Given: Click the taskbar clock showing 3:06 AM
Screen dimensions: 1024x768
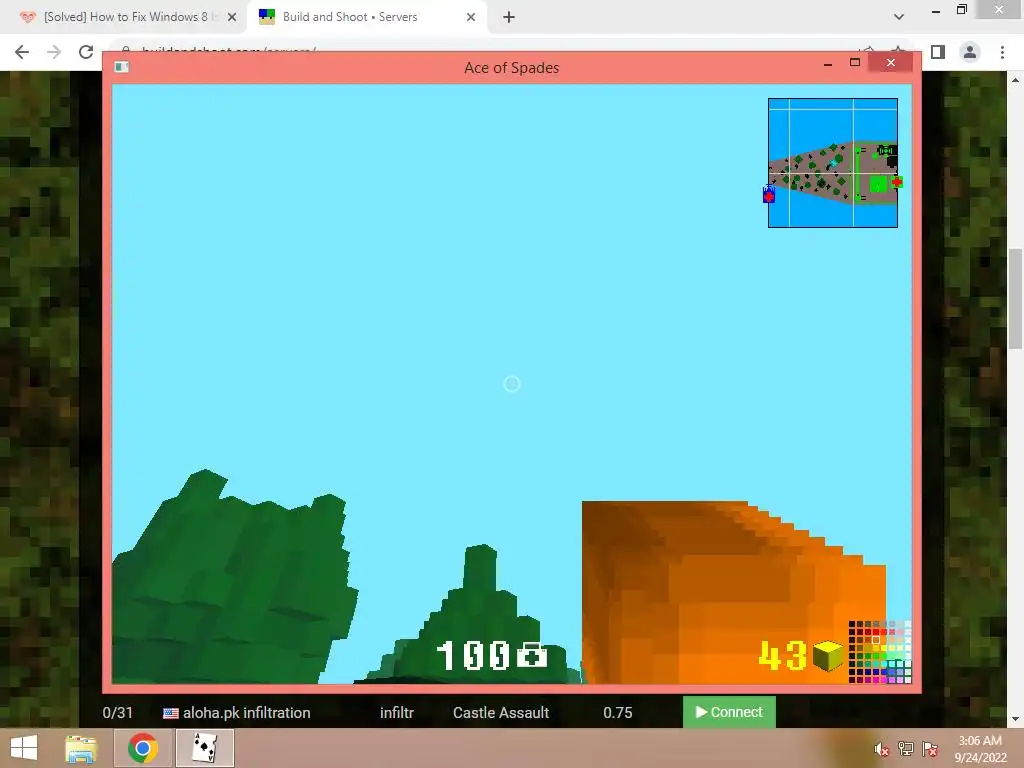Looking at the screenshot, I should [x=980, y=749].
